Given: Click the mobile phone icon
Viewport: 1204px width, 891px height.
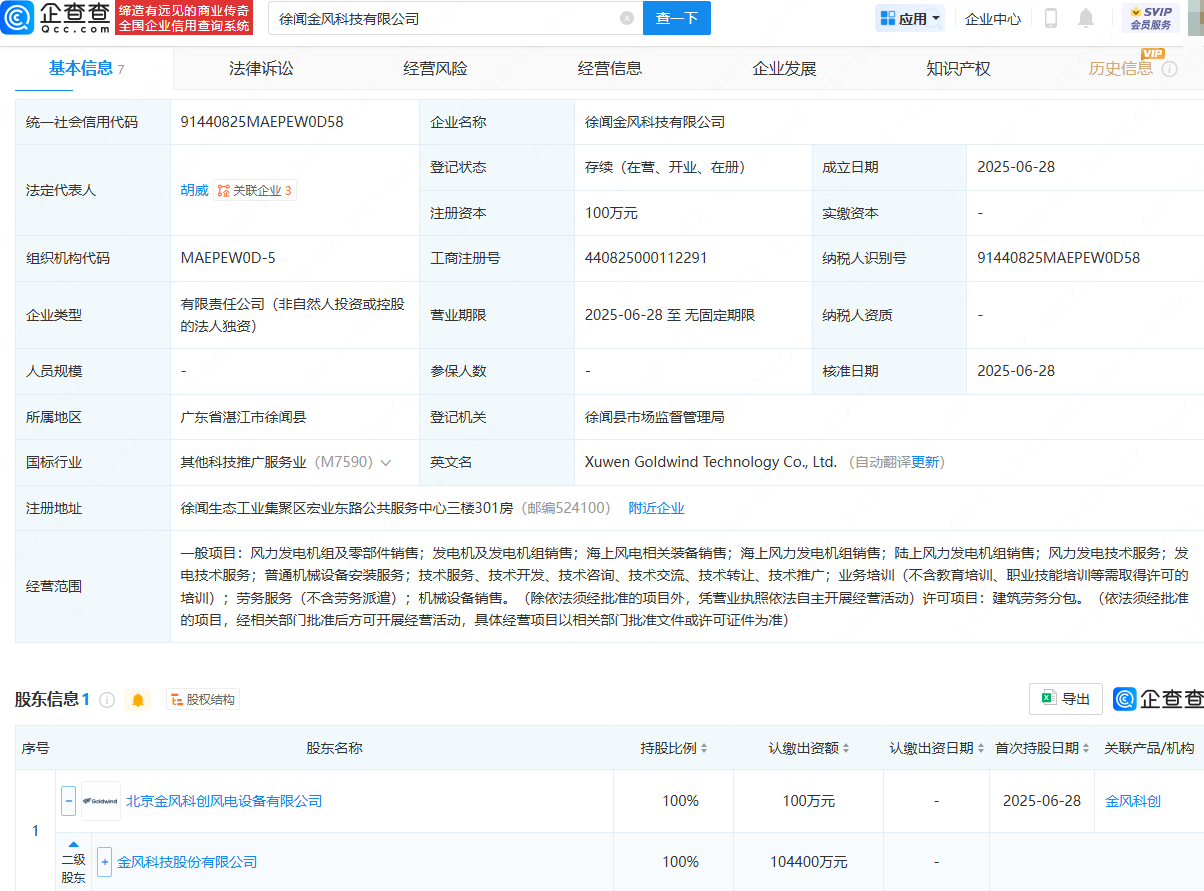Looking at the screenshot, I should (1051, 18).
